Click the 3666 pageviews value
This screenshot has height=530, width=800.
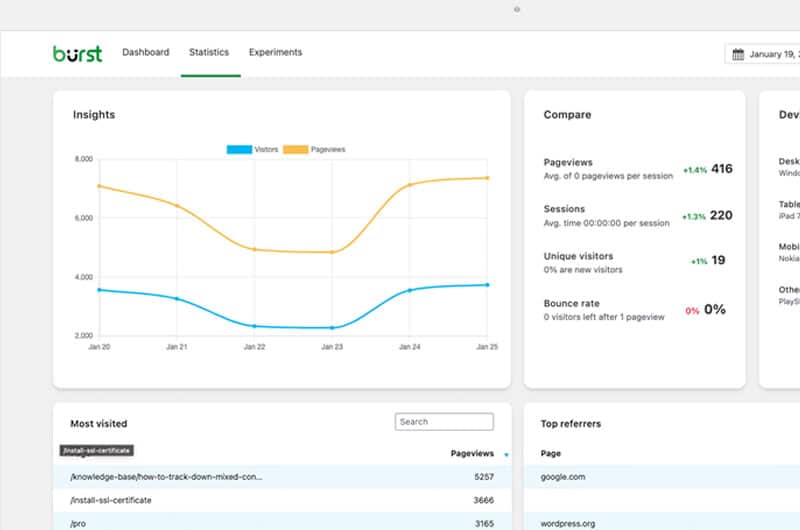484,500
